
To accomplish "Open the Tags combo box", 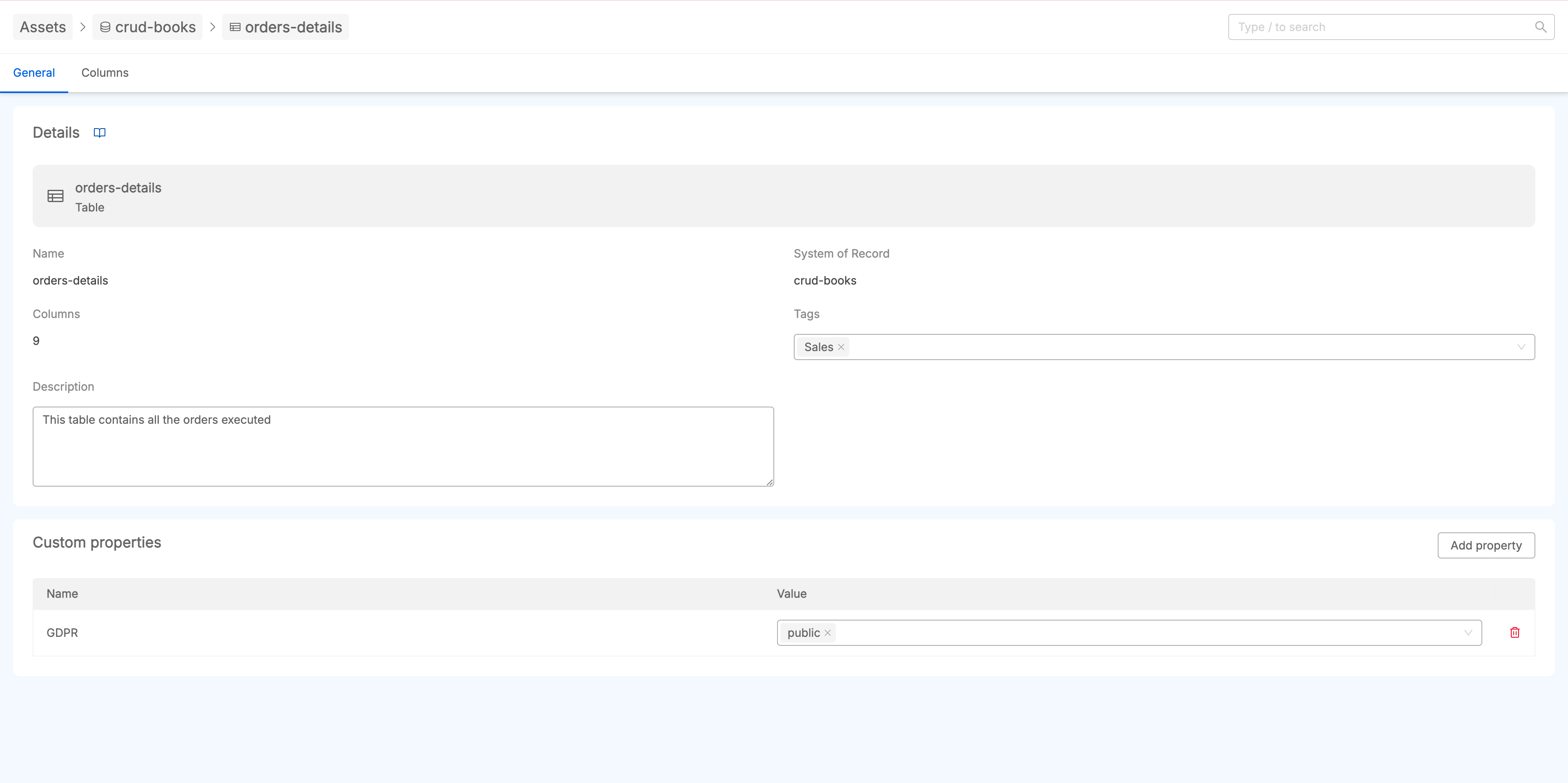I will 1164,347.
